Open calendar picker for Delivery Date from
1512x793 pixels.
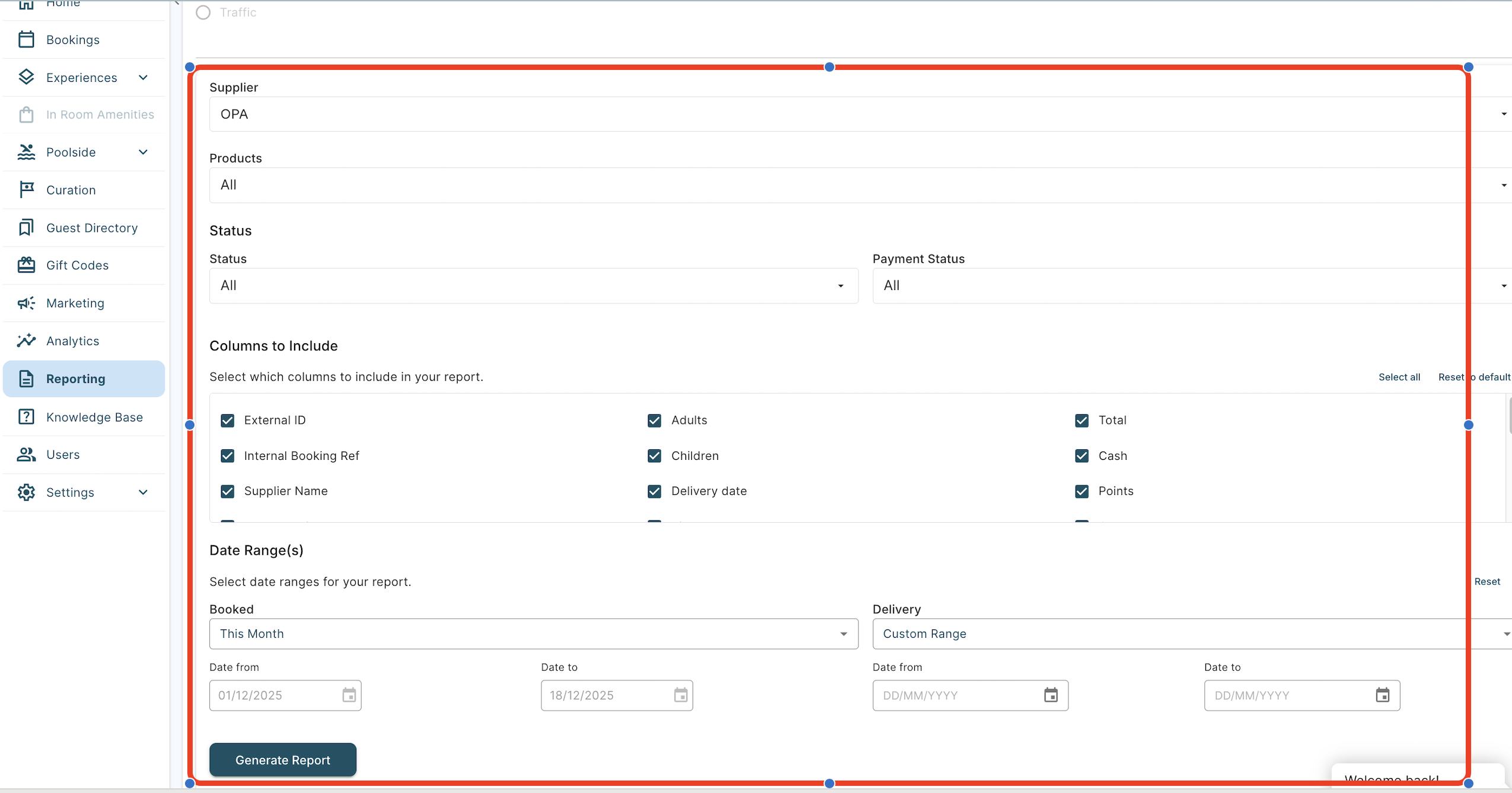tap(1051, 695)
